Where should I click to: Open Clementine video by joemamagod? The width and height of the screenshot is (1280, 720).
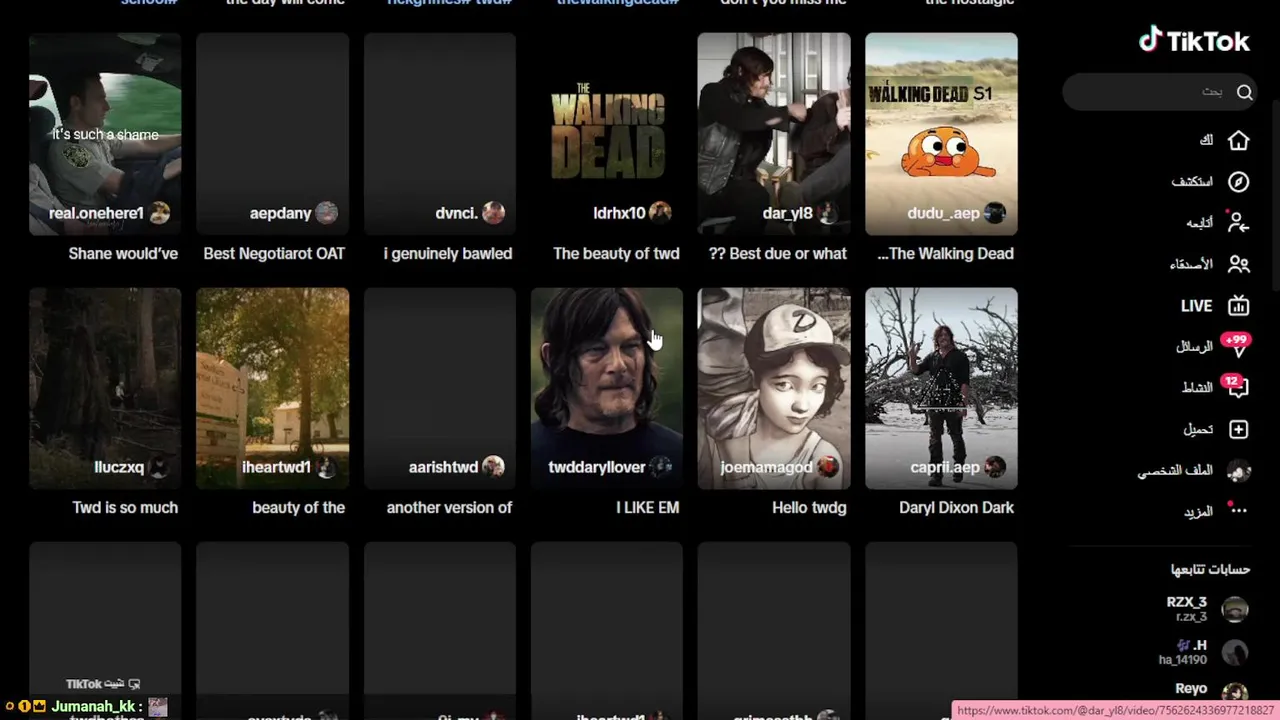click(x=774, y=388)
